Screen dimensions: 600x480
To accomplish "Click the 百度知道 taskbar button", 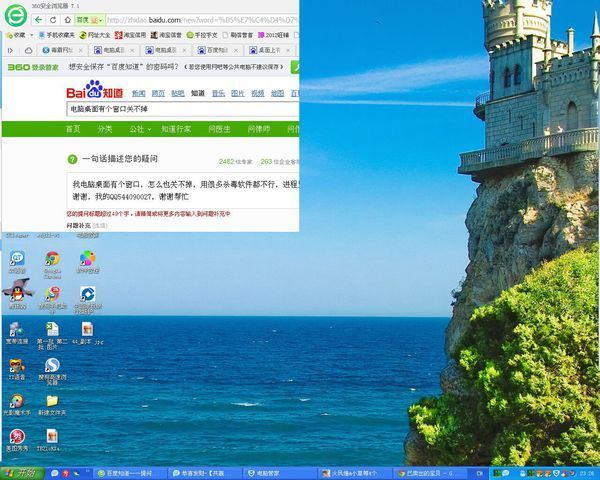I will (130, 473).
